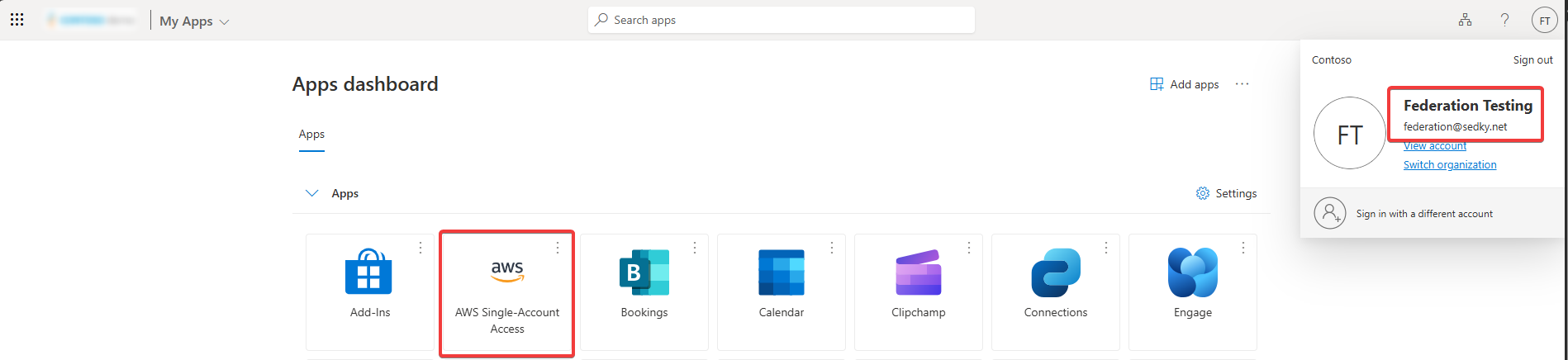Open Add-Ins tile options menu

click(x=421, y=248)
